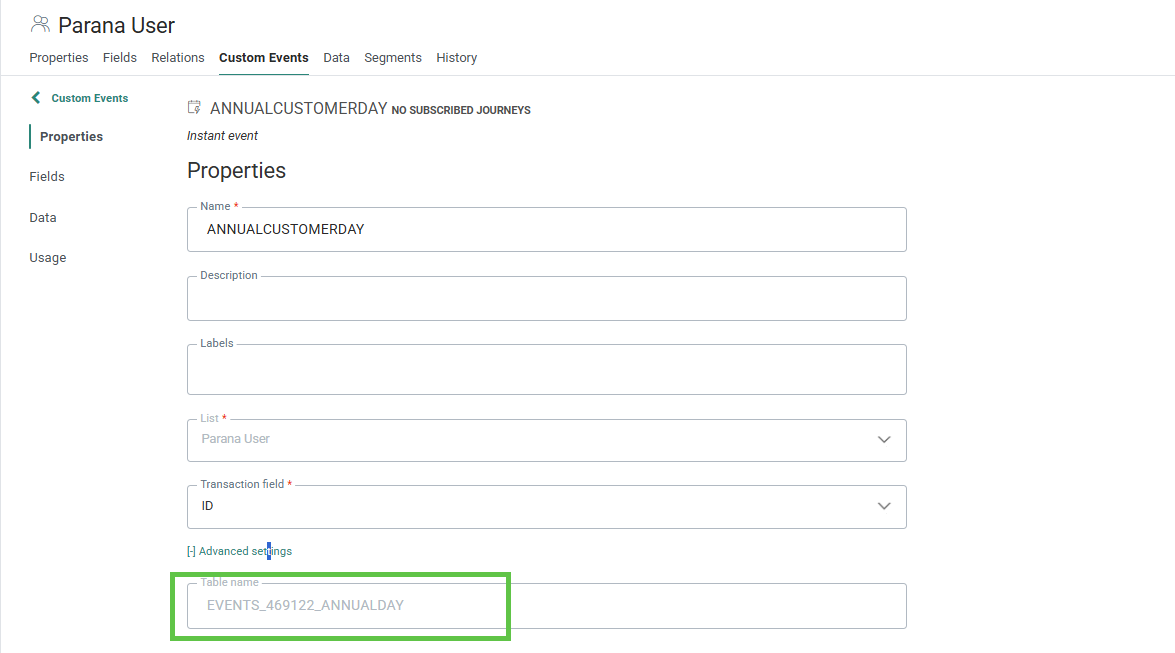Click the Labels input box
This screenshot has width=1175, height=653.
(546, 370)
